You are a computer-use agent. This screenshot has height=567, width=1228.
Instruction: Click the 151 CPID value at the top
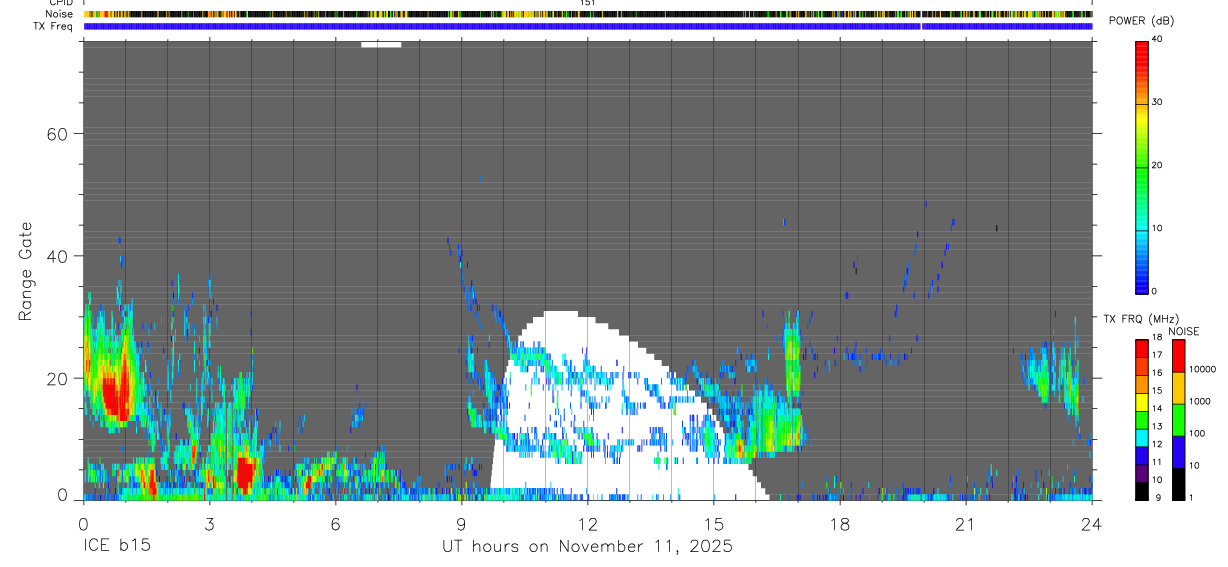pos(586,3)
